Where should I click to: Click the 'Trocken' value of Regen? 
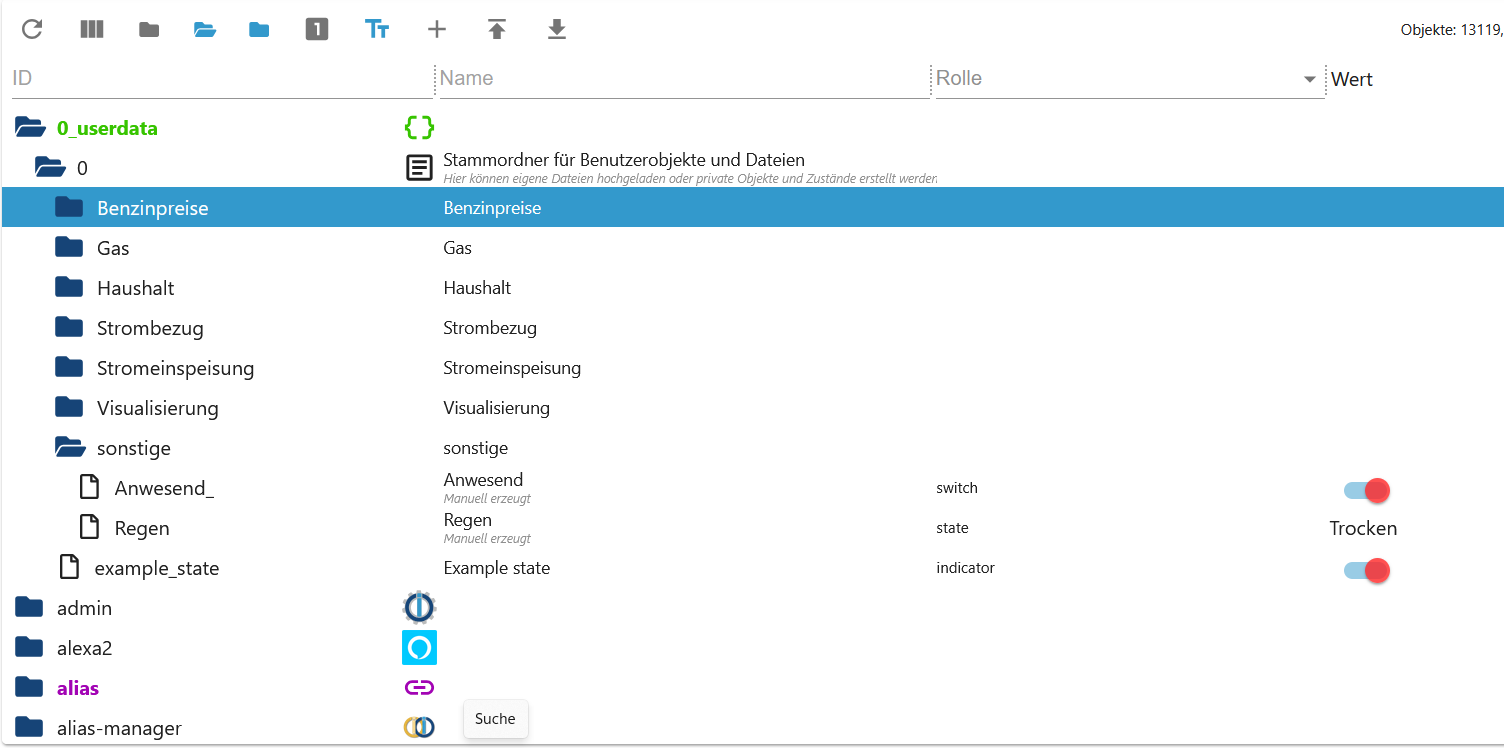click(1363, 528)
